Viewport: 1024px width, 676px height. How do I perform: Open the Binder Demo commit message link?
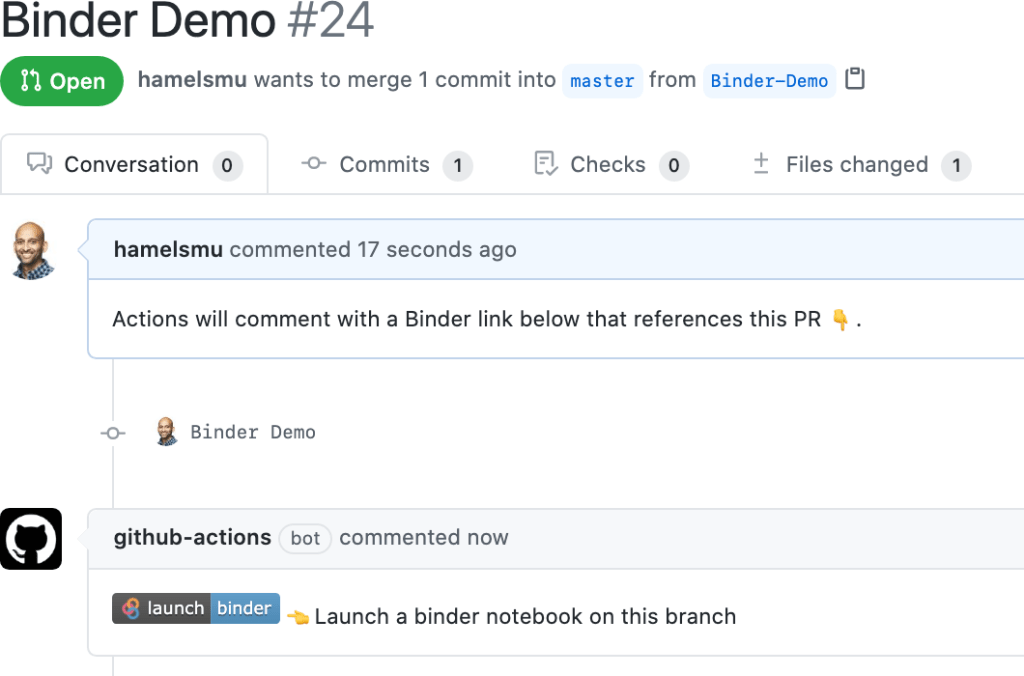point(253,432)
